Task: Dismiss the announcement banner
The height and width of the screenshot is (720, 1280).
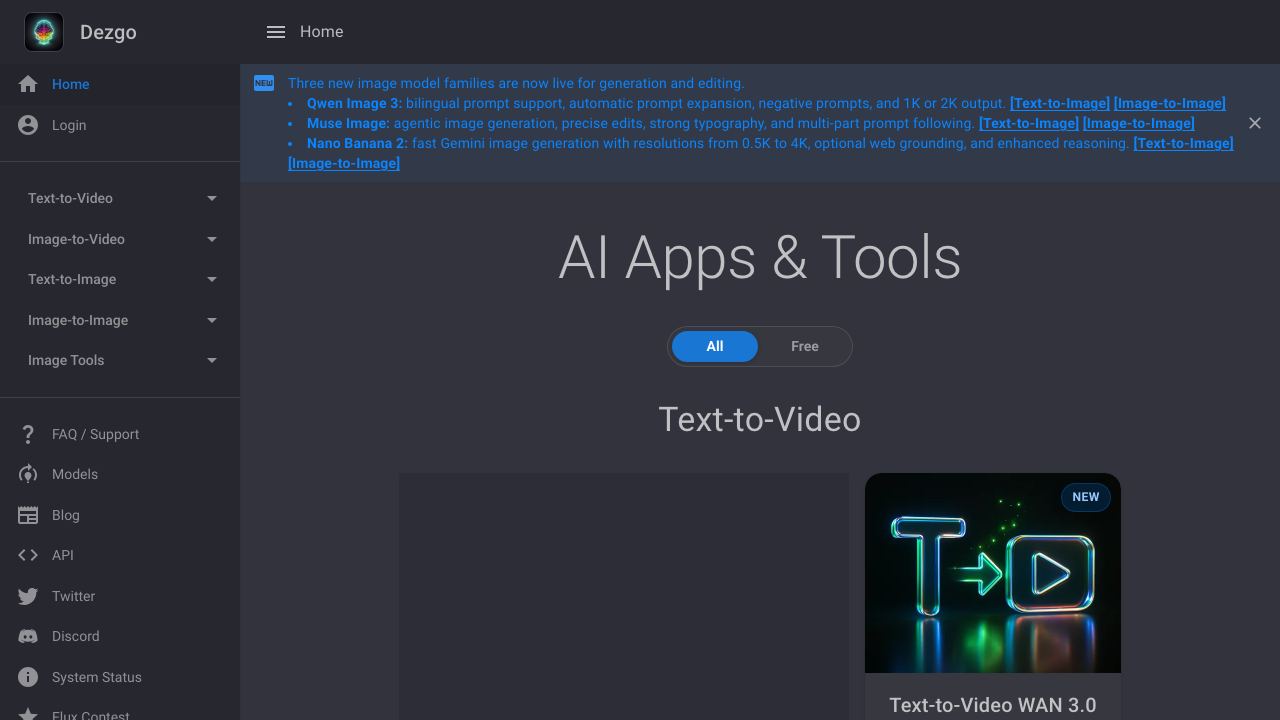Action: click(x=1255, y=123)
